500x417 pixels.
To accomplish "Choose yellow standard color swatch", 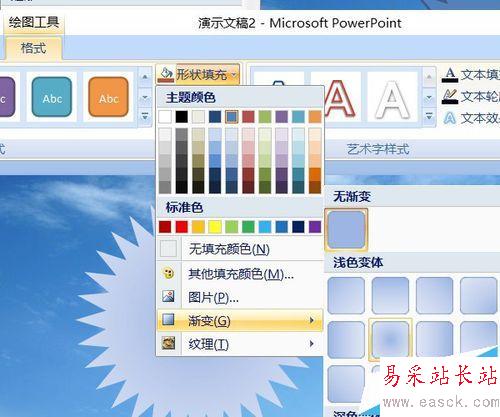I will tap(215, 227).
